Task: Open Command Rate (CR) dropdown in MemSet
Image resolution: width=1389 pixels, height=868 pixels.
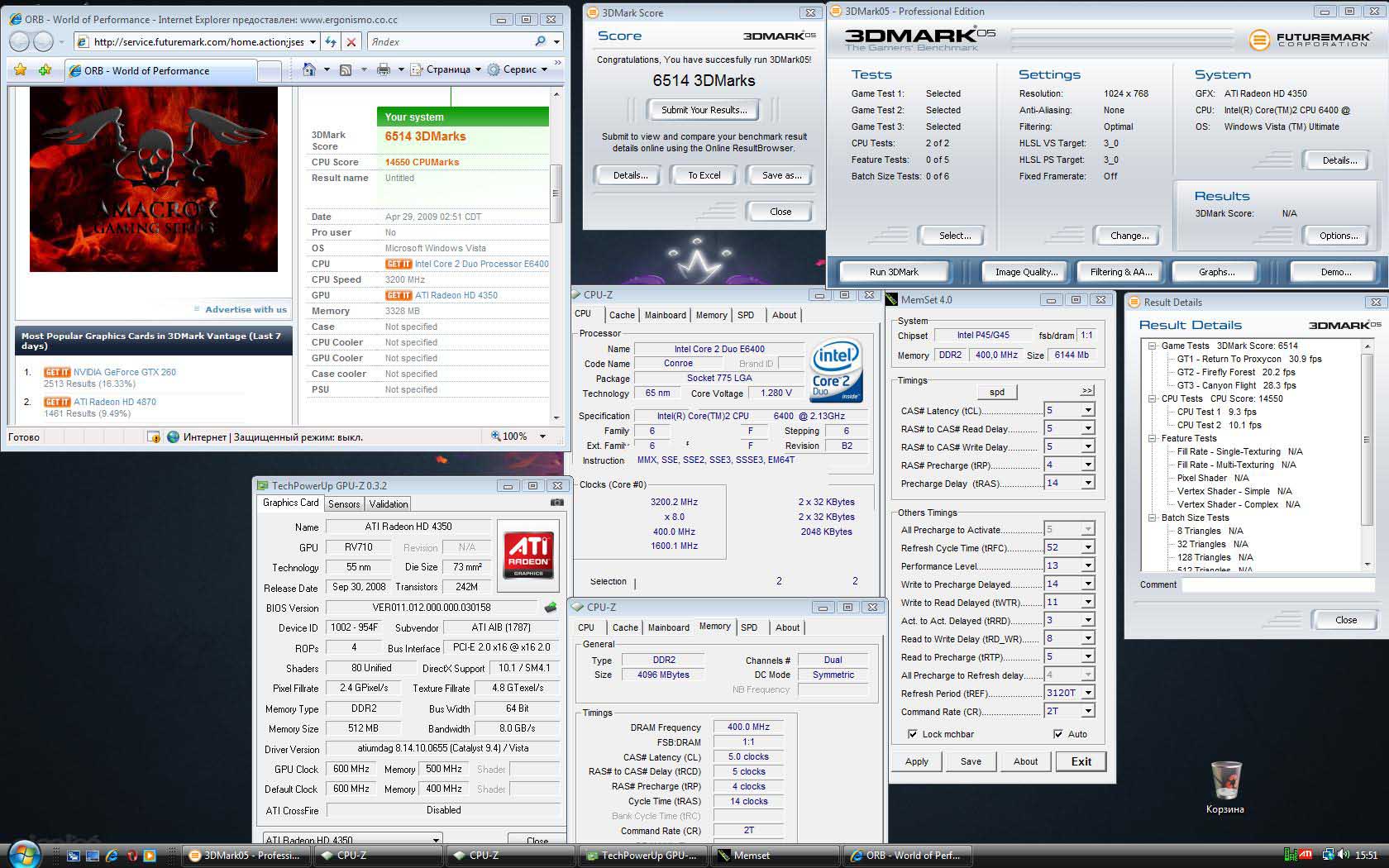Action: 1088,711
